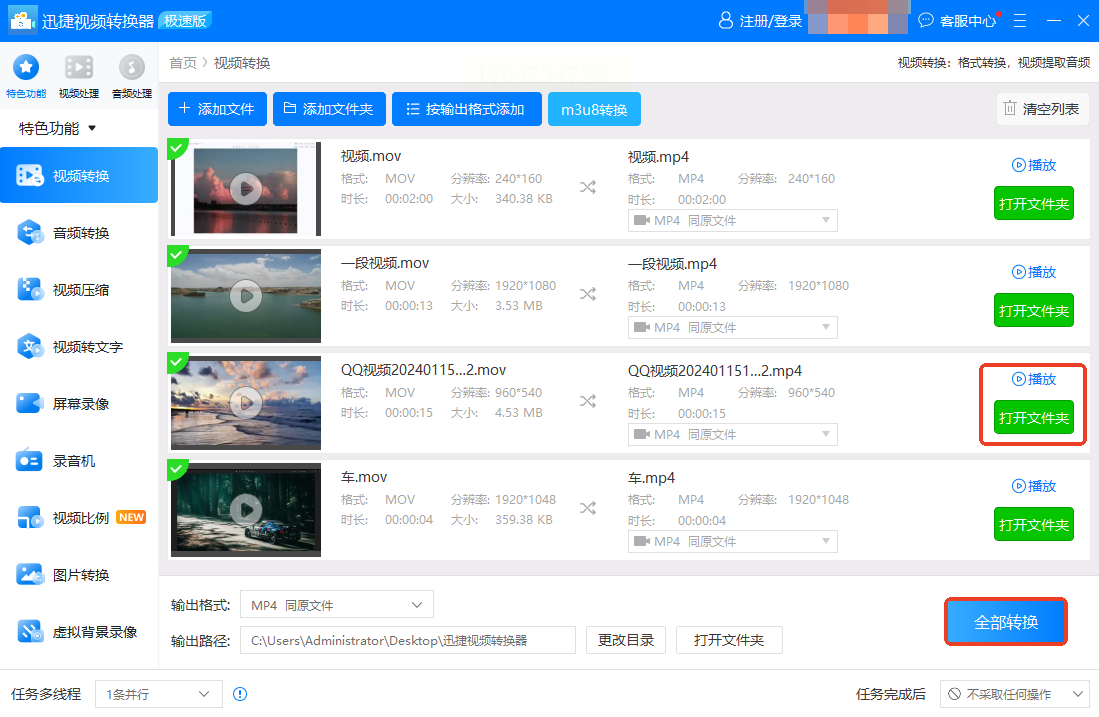This screenshot has width=1099, height=717.
Task: Click the hamburger menu icon in title bar
Action: click(x=1020, y=20)
